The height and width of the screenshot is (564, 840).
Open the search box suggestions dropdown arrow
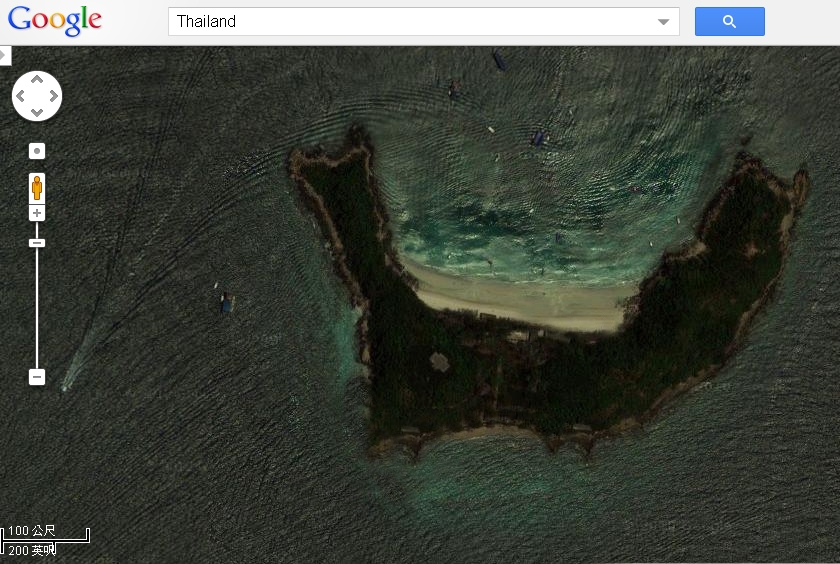point(663,22)
